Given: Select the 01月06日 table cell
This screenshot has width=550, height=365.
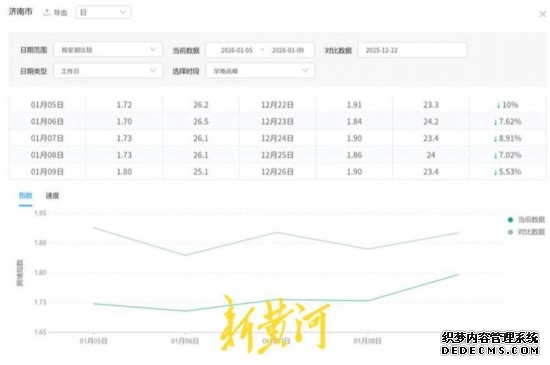Looking at the screenshot, I should coord(47,122).
